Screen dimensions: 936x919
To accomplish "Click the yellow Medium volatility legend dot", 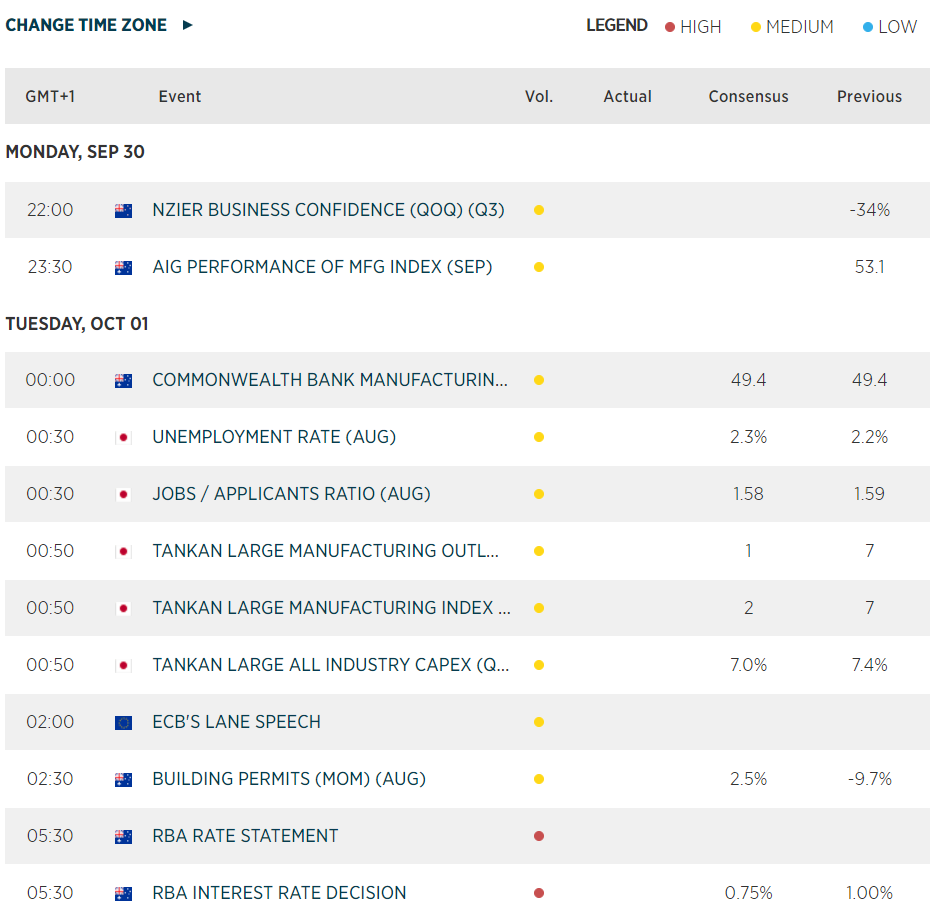I will click(x=756, y=27).
